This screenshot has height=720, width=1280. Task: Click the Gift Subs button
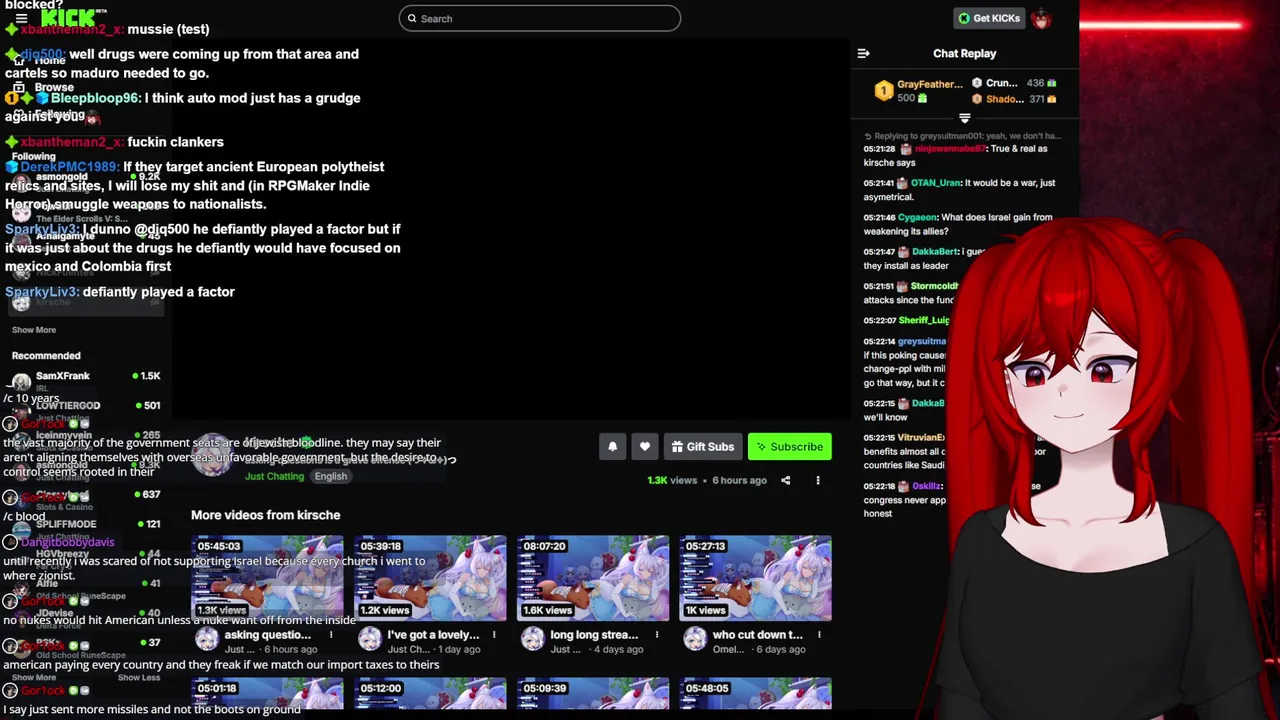[x=703, y=447]
